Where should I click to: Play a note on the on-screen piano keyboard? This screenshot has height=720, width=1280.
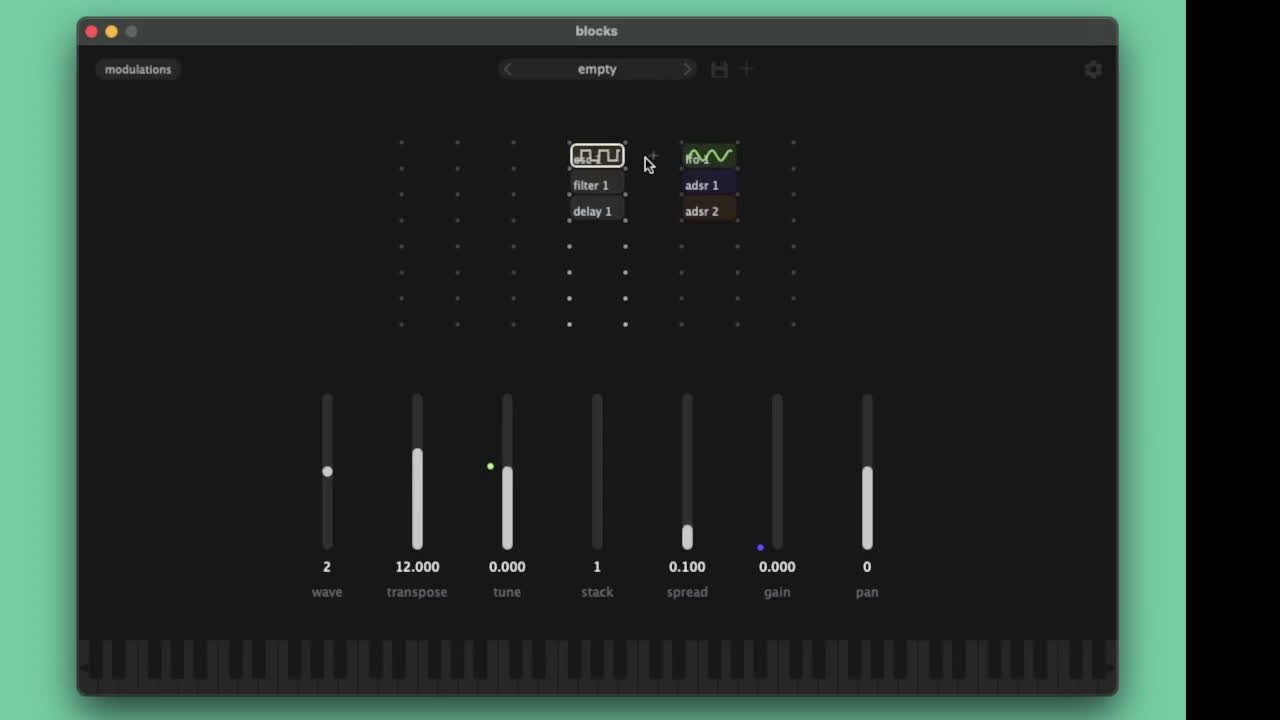tap(597, 665)
